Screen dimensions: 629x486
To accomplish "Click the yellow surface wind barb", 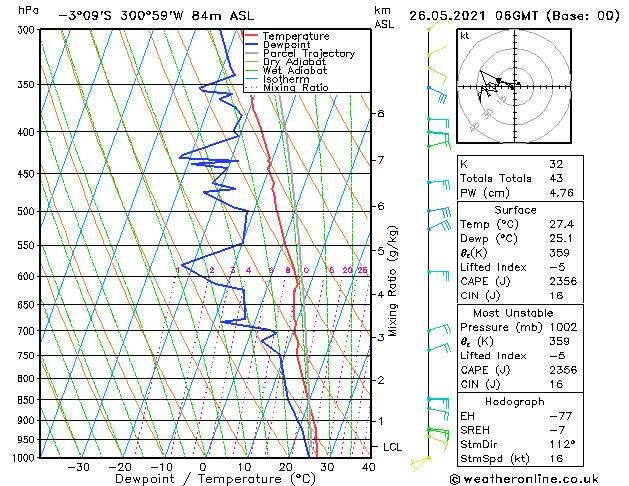I will [x=420, y=462].
